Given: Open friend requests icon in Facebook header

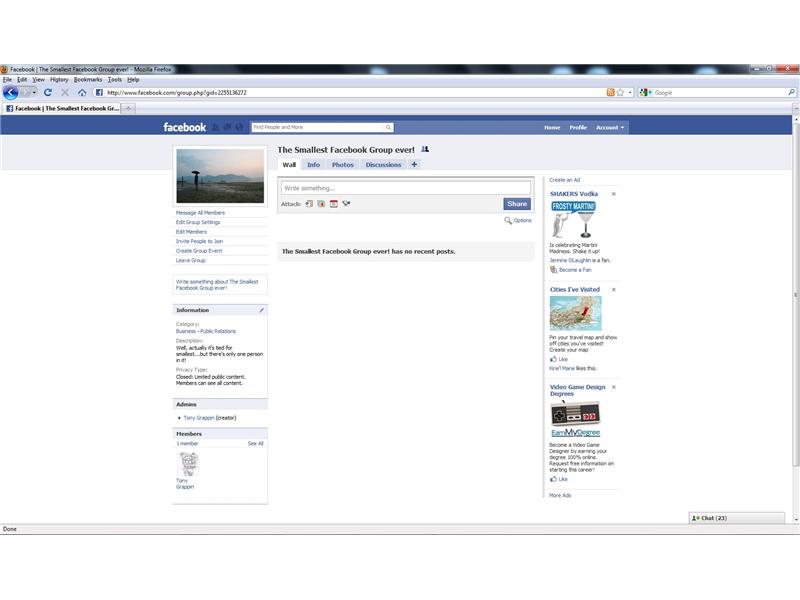Looking at the screenshot, I should click(x=216, y=127).
